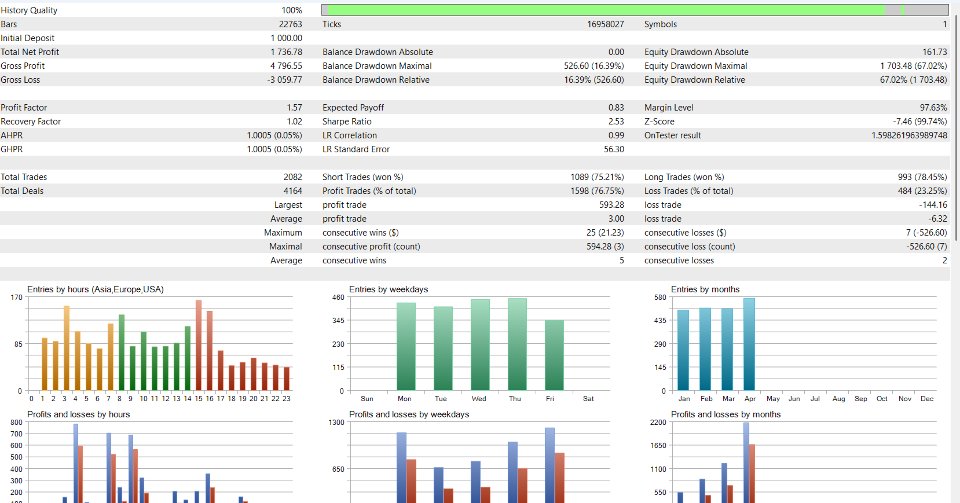Select the Total Deals value 4164

pyautogui.click(x=293, y=191)
